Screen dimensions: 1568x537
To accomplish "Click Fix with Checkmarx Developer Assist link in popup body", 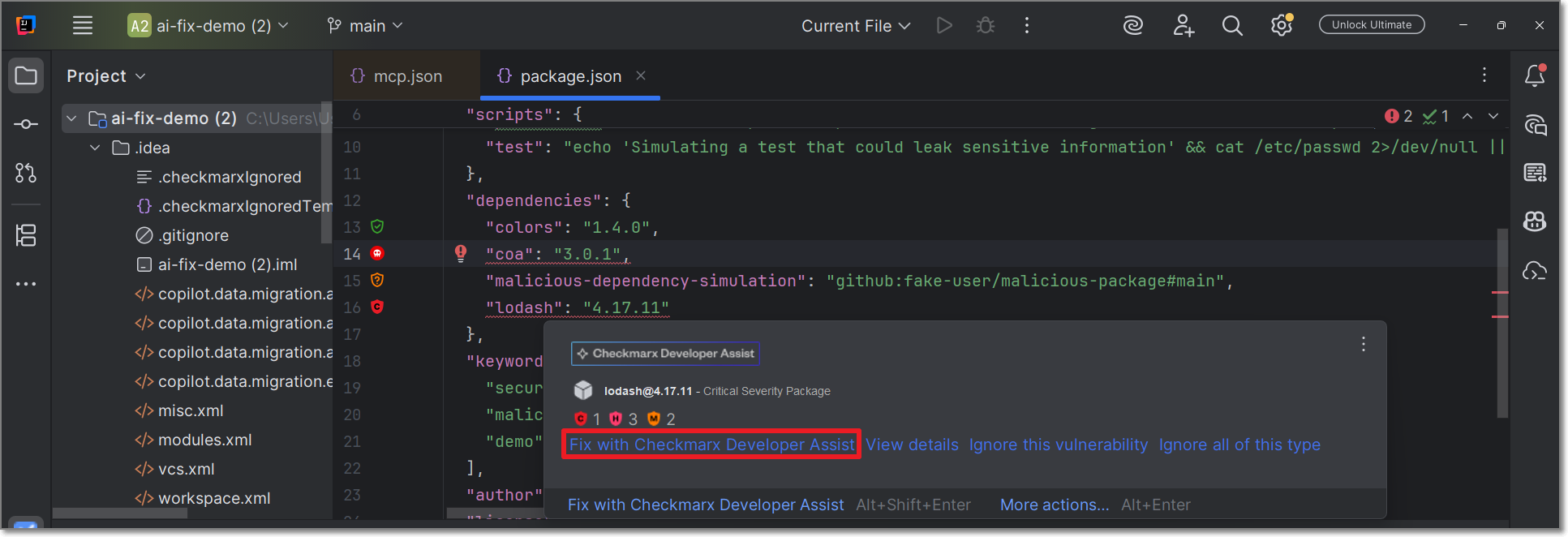I will pos(711,445).
